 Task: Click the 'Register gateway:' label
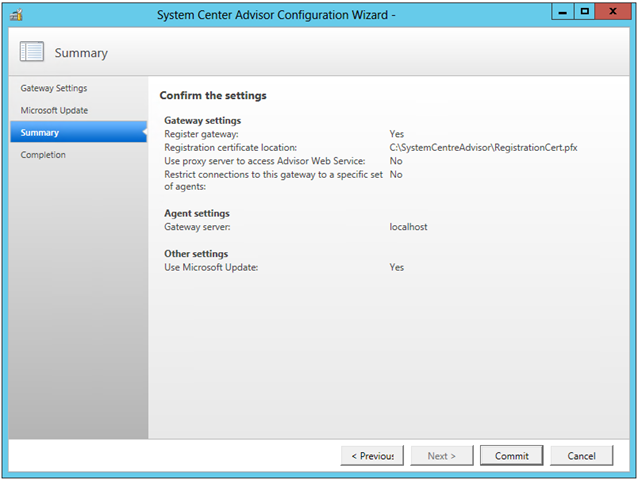coord(201,134)
